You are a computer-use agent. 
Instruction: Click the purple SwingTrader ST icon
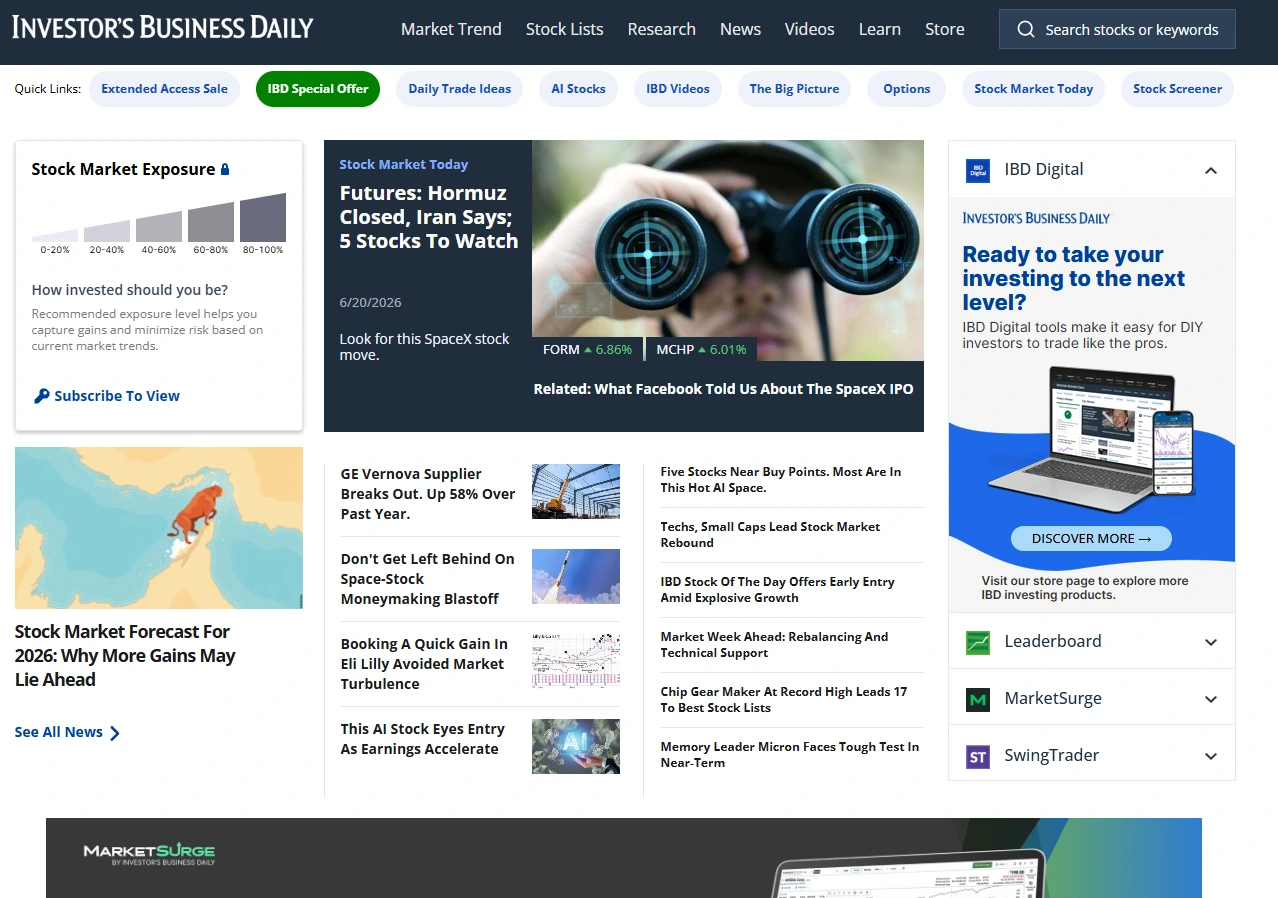pos(978,756)
